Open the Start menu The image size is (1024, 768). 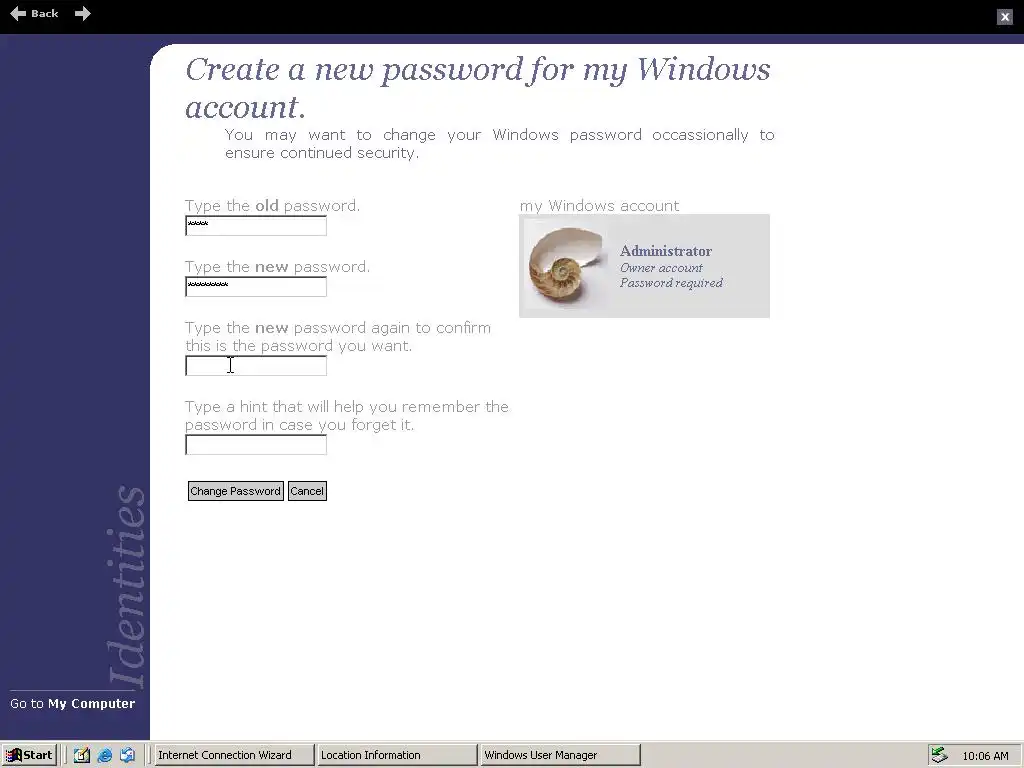29,755
